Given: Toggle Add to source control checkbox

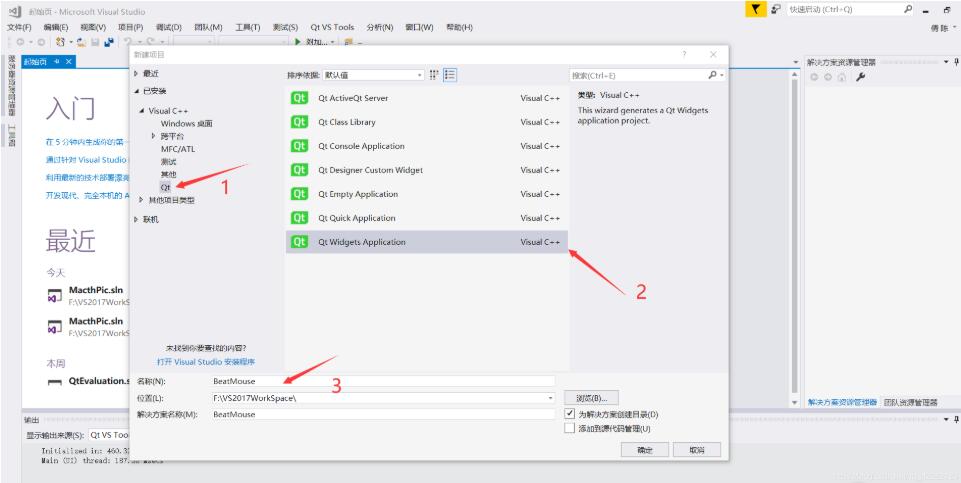Looking at the screenshot, I should tap(570, 428).
